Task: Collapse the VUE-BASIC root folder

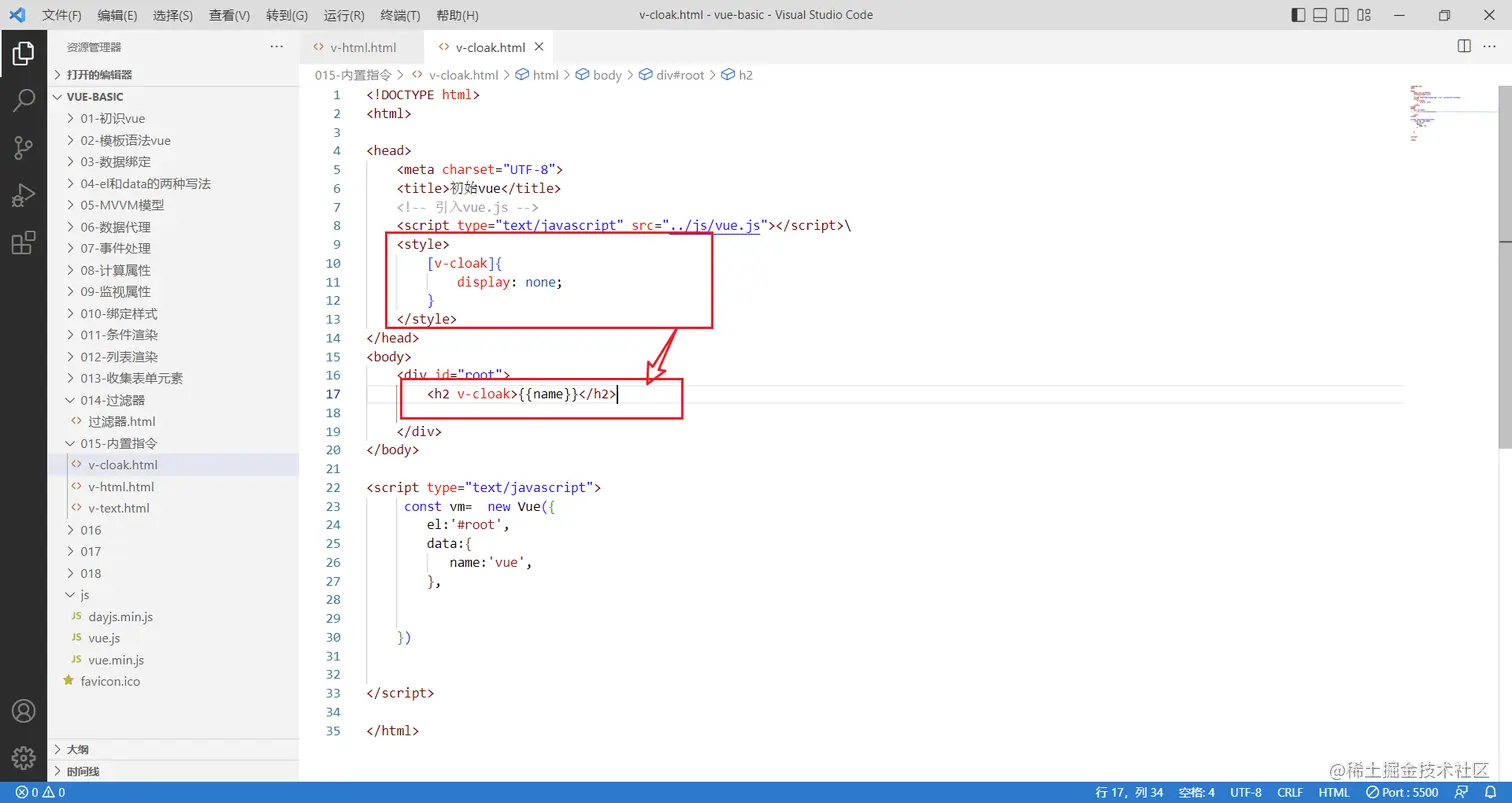Action: [x=174, y=97]
